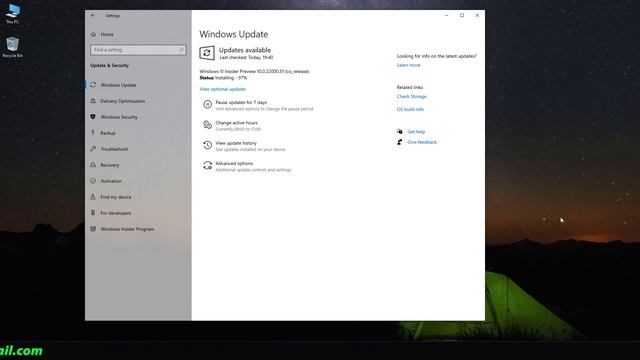
Task: Click the Check Storage link
Action: click(411, 96)
